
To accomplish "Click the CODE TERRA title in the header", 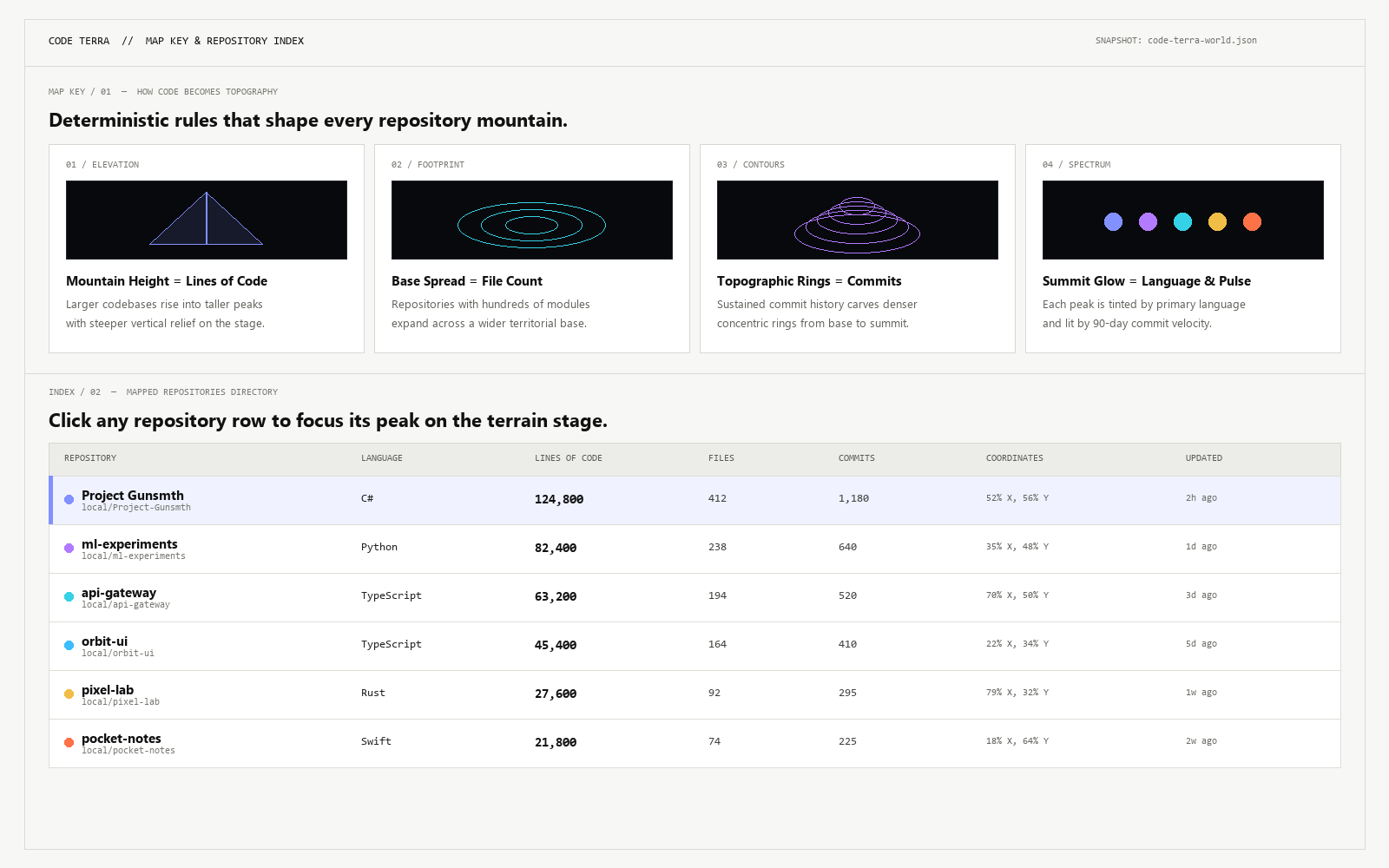I will tap(79, 41).
